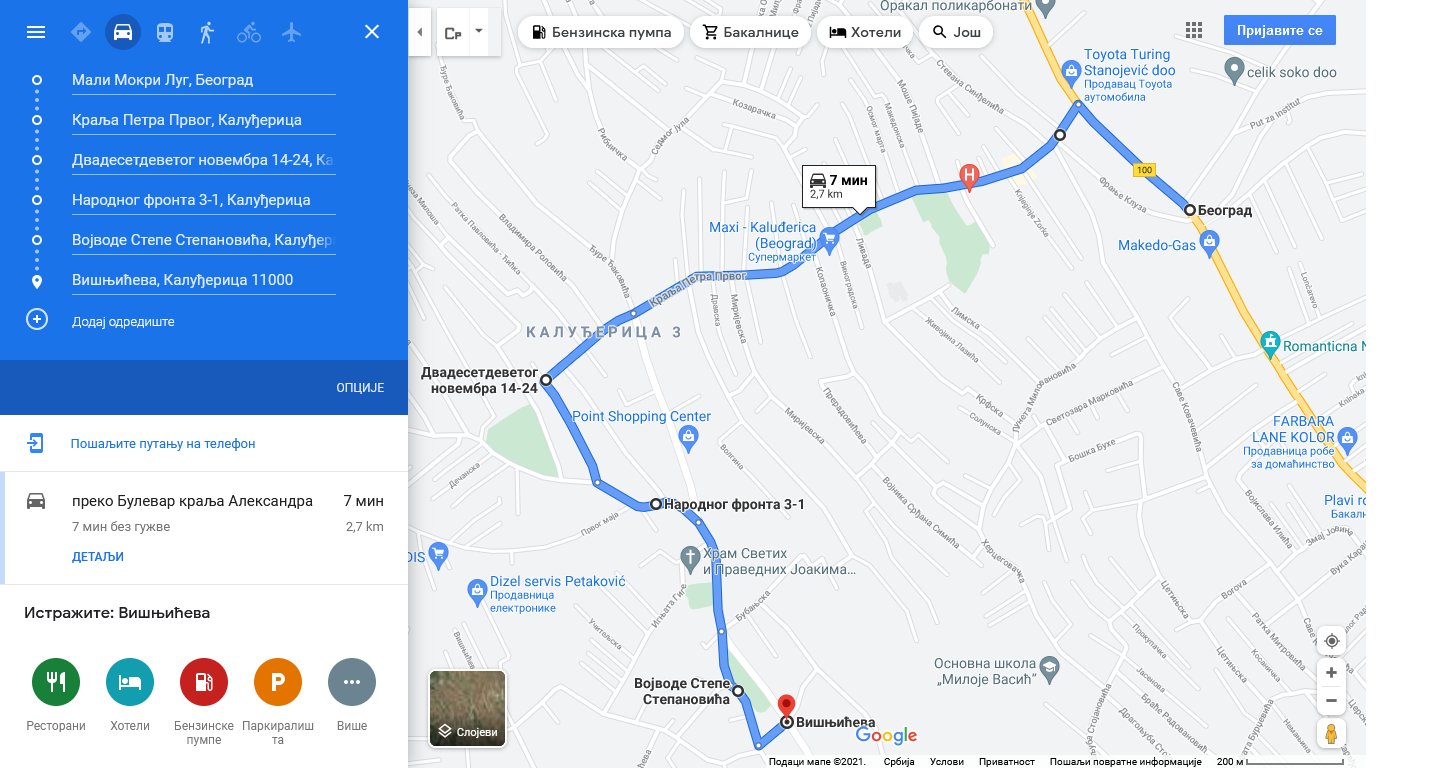The height and width of the screenshot is (768, 1450).
Task: Filter map by Хотели chip
Action: pyautogui.click(x=865, y=32)
